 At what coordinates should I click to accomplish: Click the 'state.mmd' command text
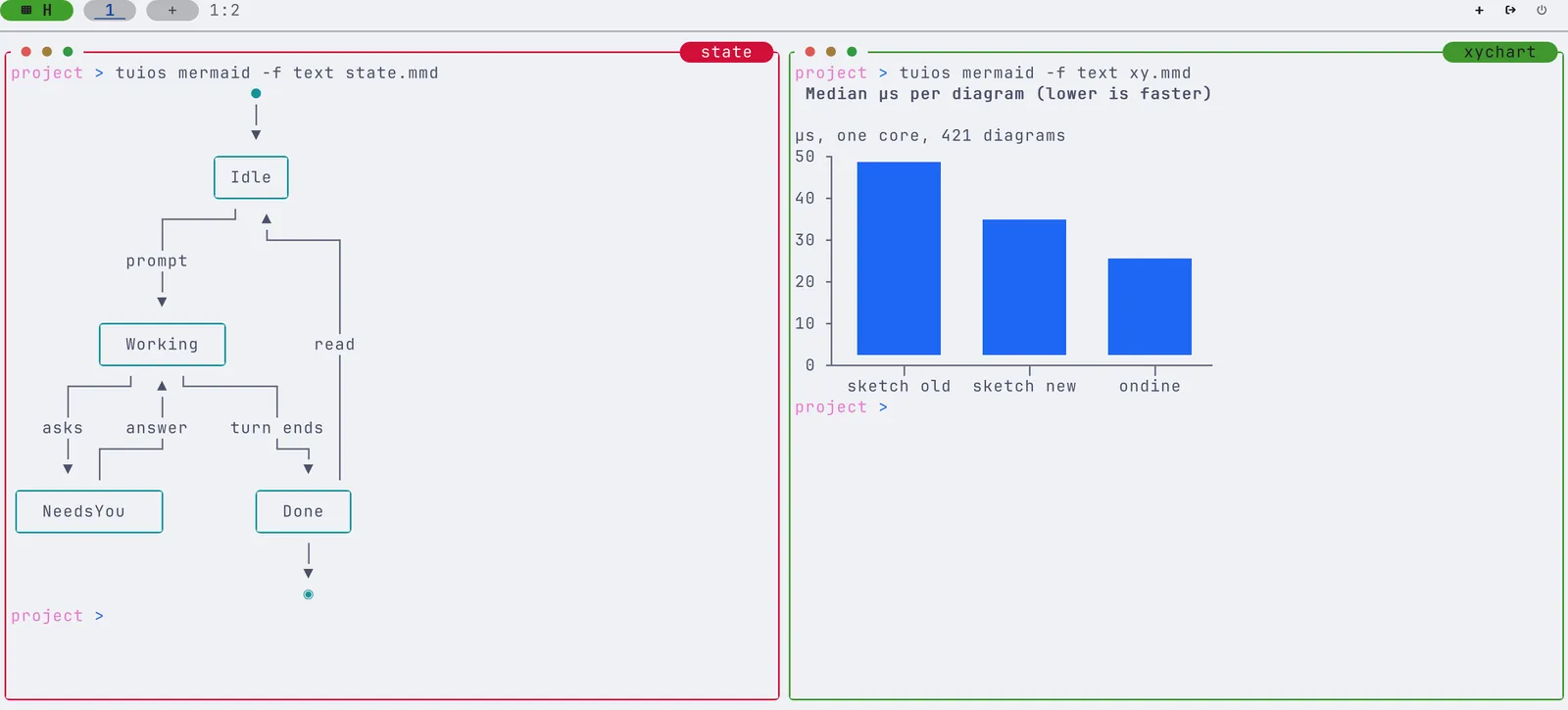(x=392, y=73)
